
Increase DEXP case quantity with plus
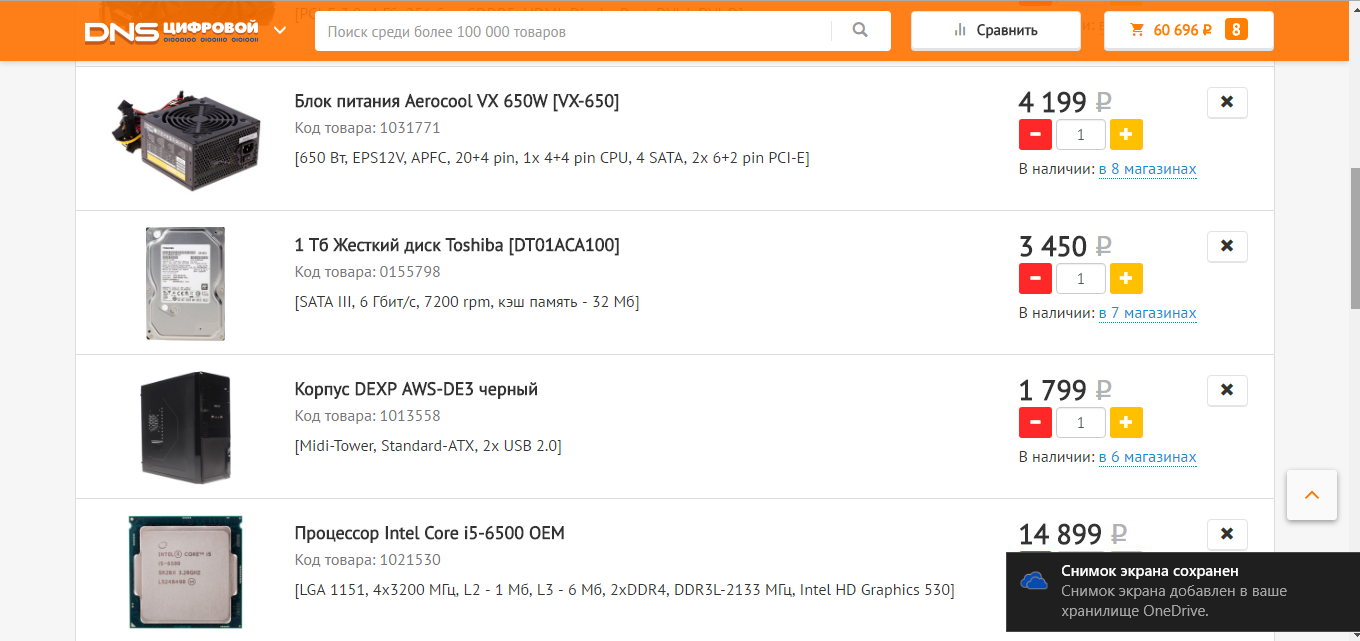pyautogui.click(x=1126, y=422)
